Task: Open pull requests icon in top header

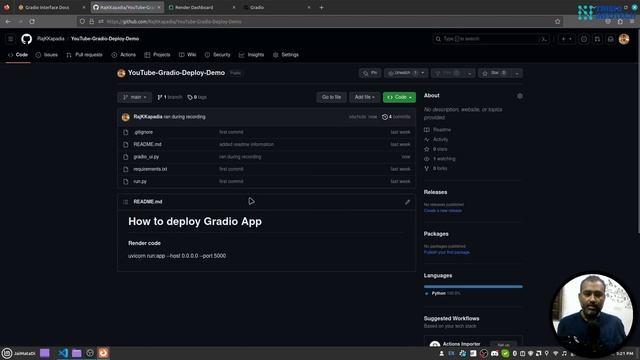Action: [597, 39]
